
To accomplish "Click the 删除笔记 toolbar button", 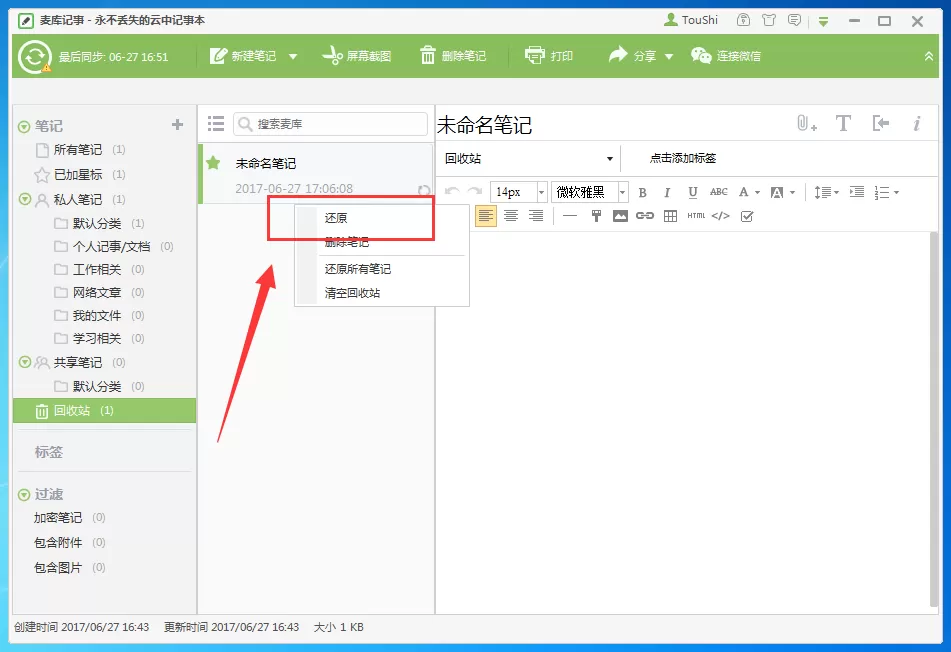I will coord(453,56).
